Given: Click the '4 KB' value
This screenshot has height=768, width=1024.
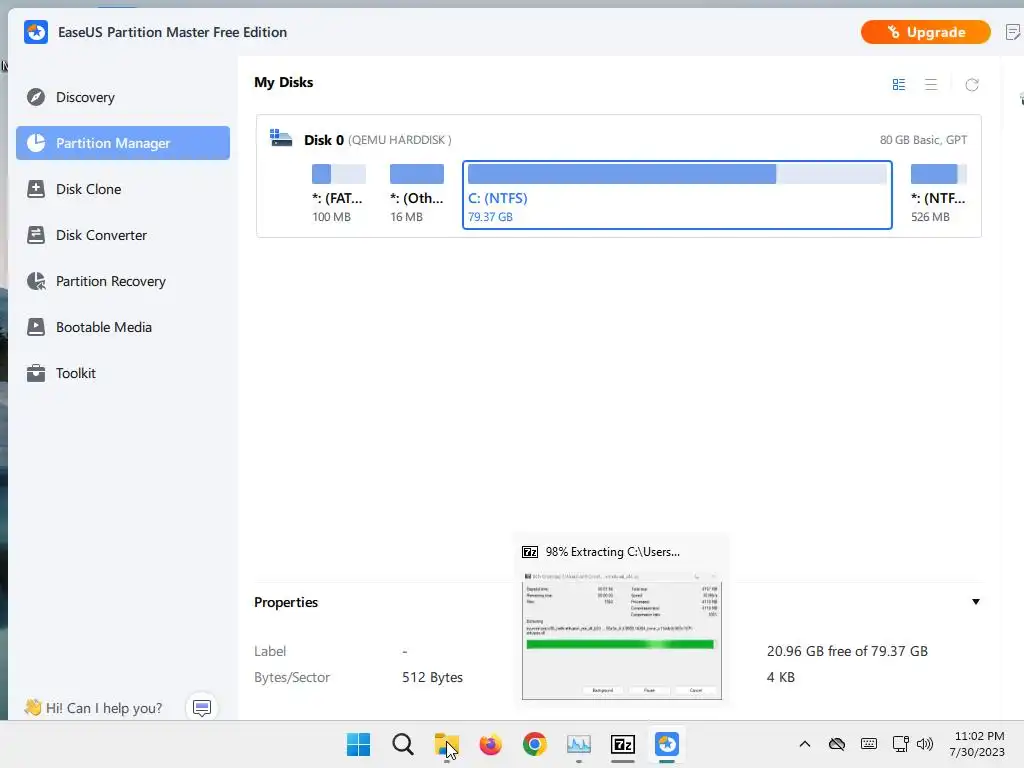Looking at the screenshot, I should (x=780, y=677).
